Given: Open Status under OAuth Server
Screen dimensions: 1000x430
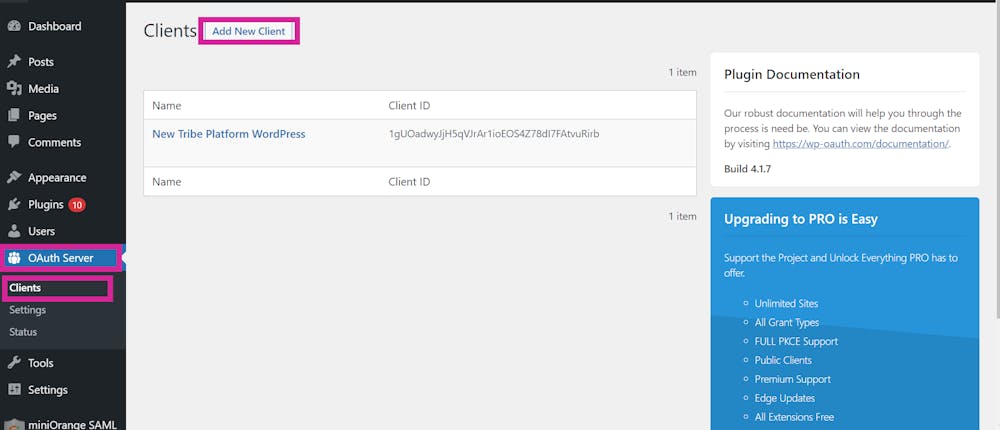Looking at the screenshot, I should (x=23, y=332).
